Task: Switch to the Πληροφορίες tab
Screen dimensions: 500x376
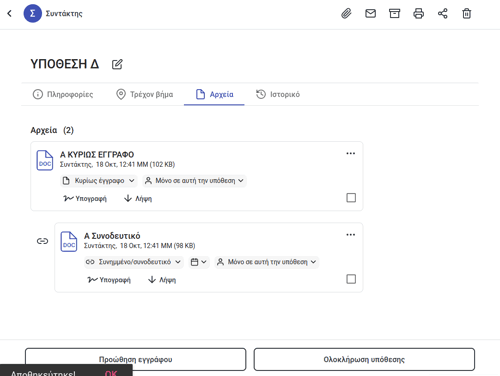Action: pyautogui.click(x=63, y=94)
